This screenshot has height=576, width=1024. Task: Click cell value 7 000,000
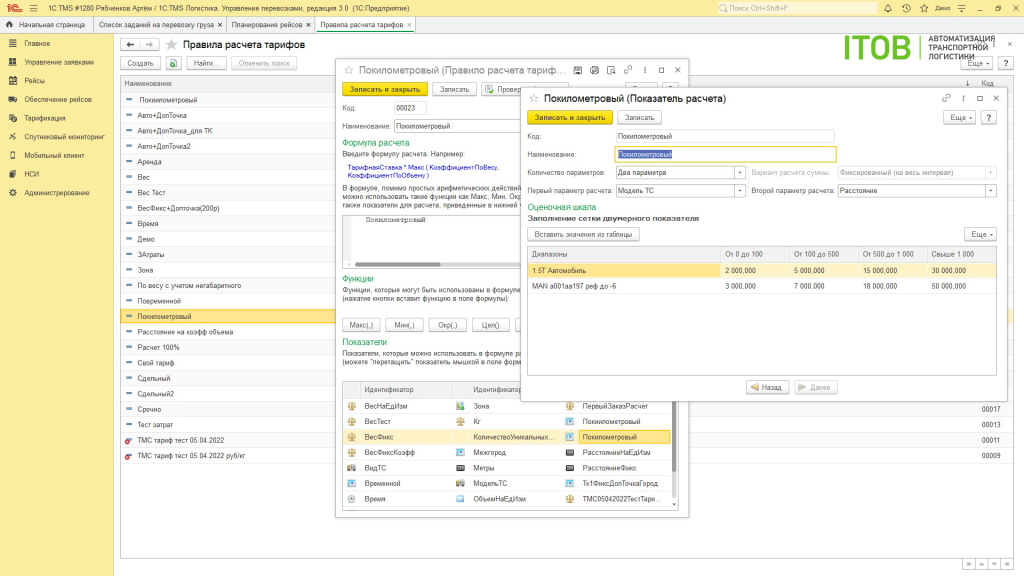[x=808, y=286]
